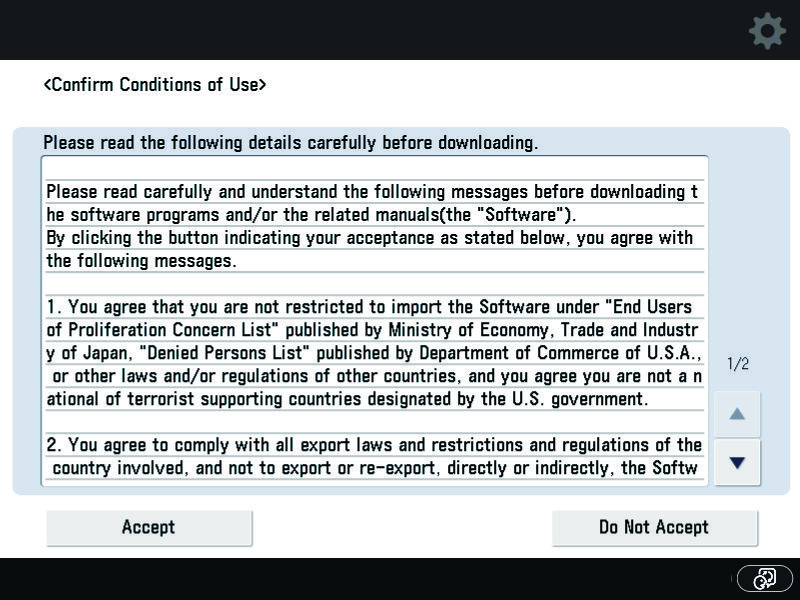Open the settings gear icon

[x=767, y=32]
